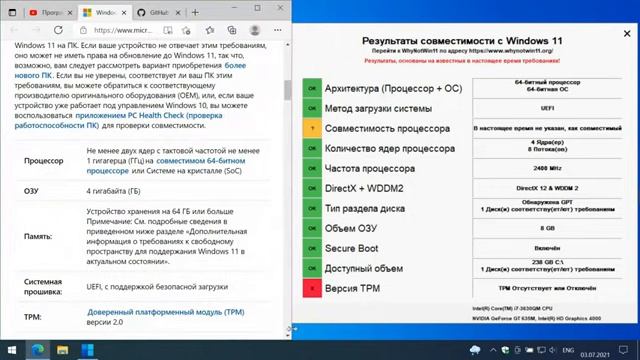Open the Favorites list icon

210,30
